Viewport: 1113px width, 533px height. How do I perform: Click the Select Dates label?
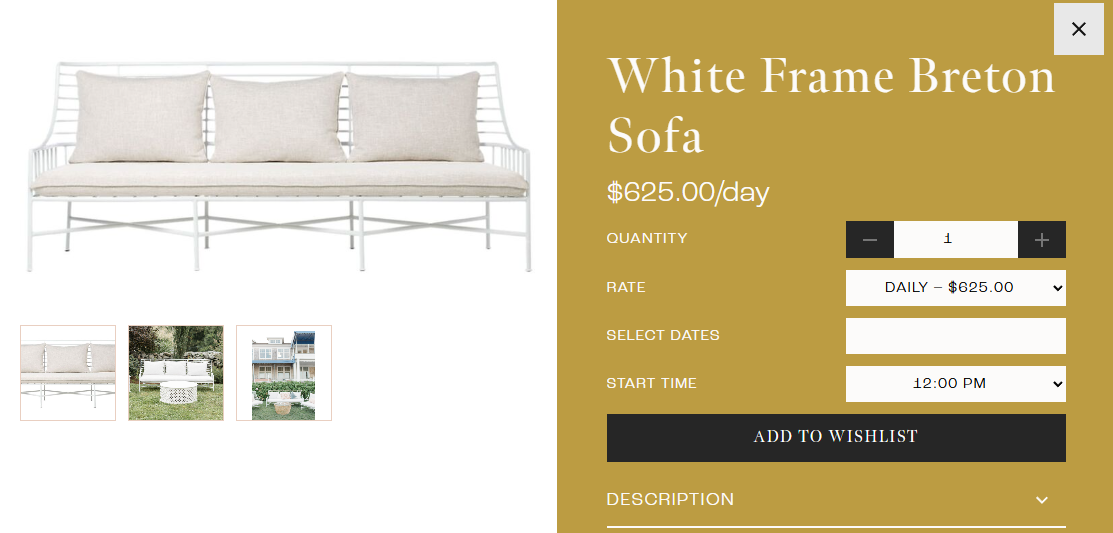[x=663, y=335]
